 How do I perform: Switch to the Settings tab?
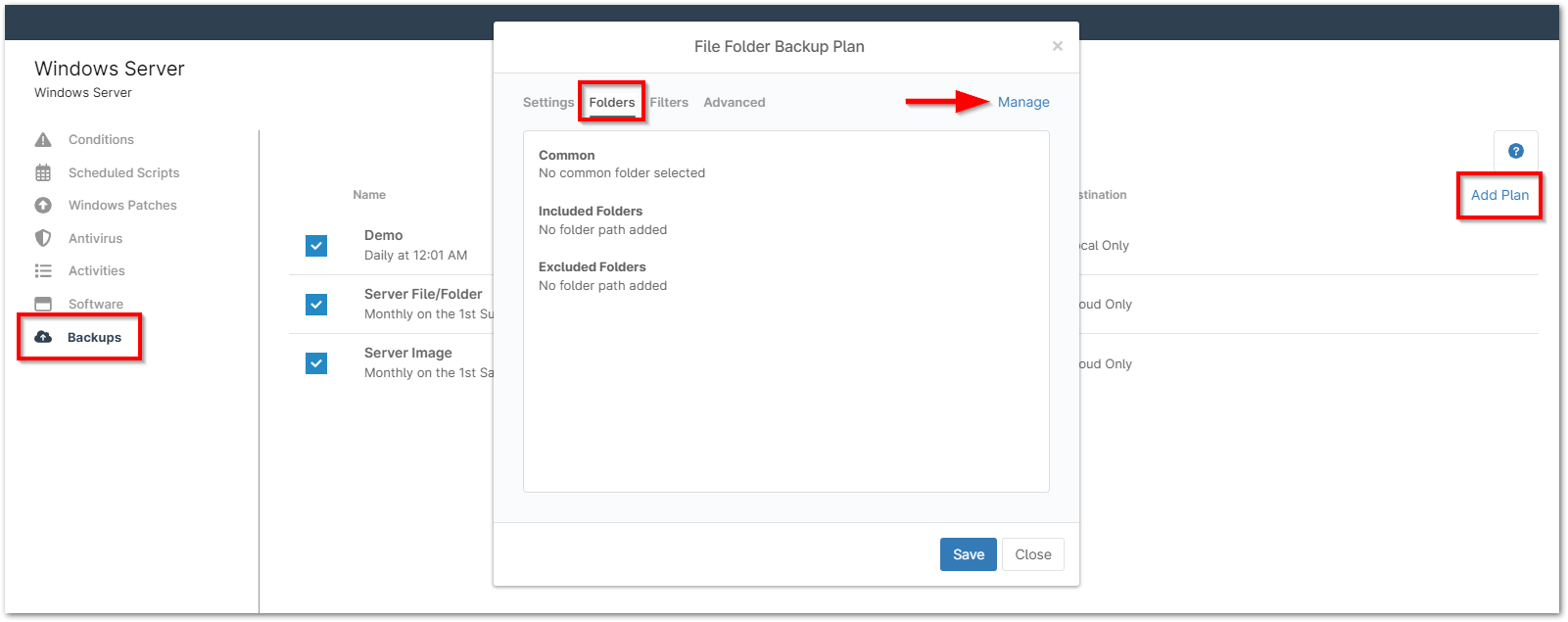tap(547, 102)
